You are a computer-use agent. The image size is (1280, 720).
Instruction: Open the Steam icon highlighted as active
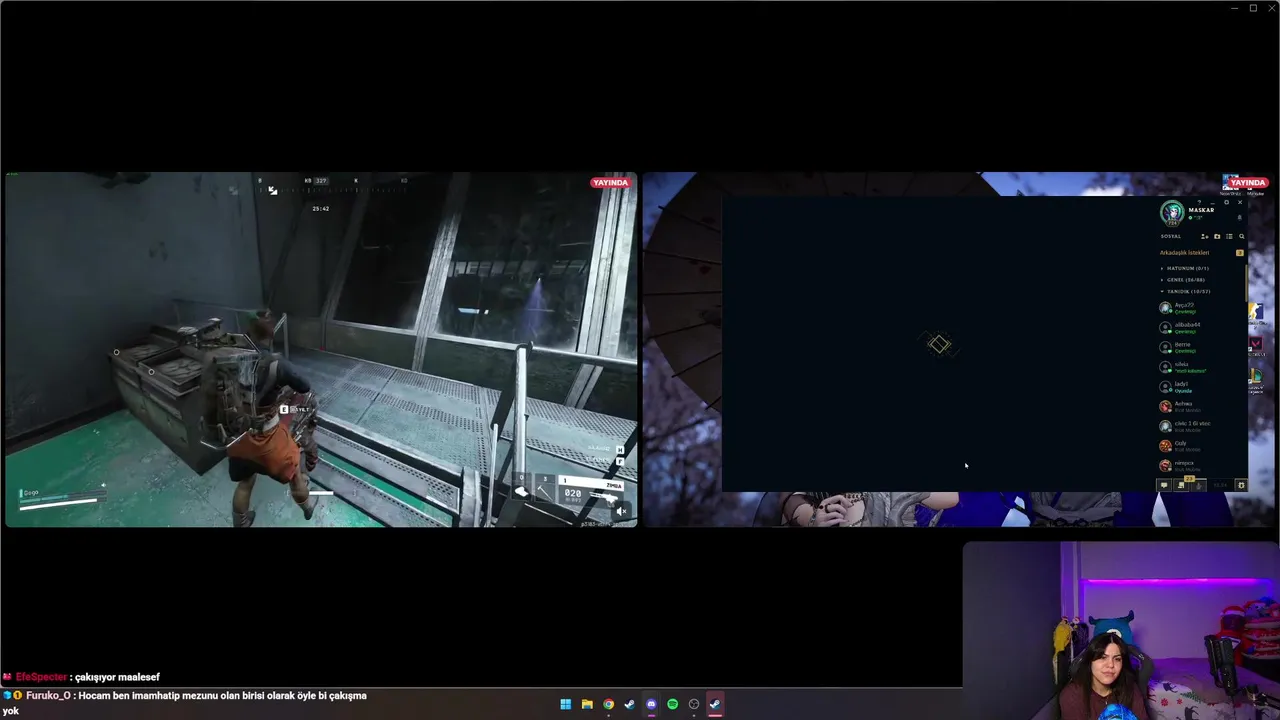click(x=715, y=704)
